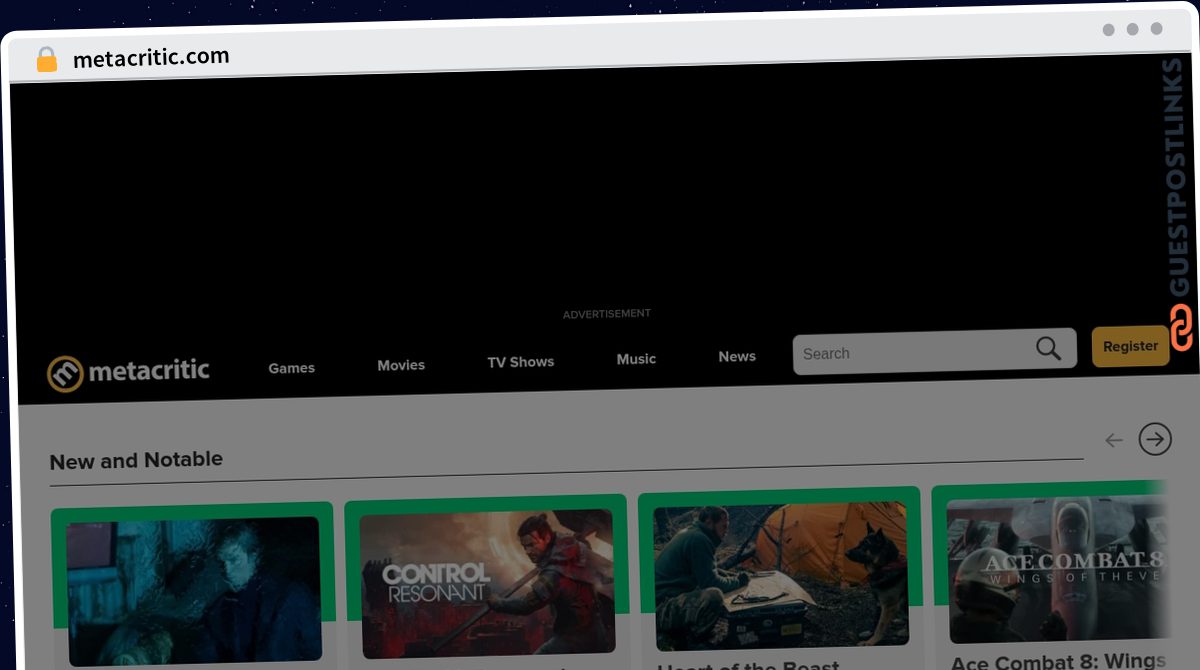Open the camping man and dog thumbnail
The image size is (1200, 670).
780,576
